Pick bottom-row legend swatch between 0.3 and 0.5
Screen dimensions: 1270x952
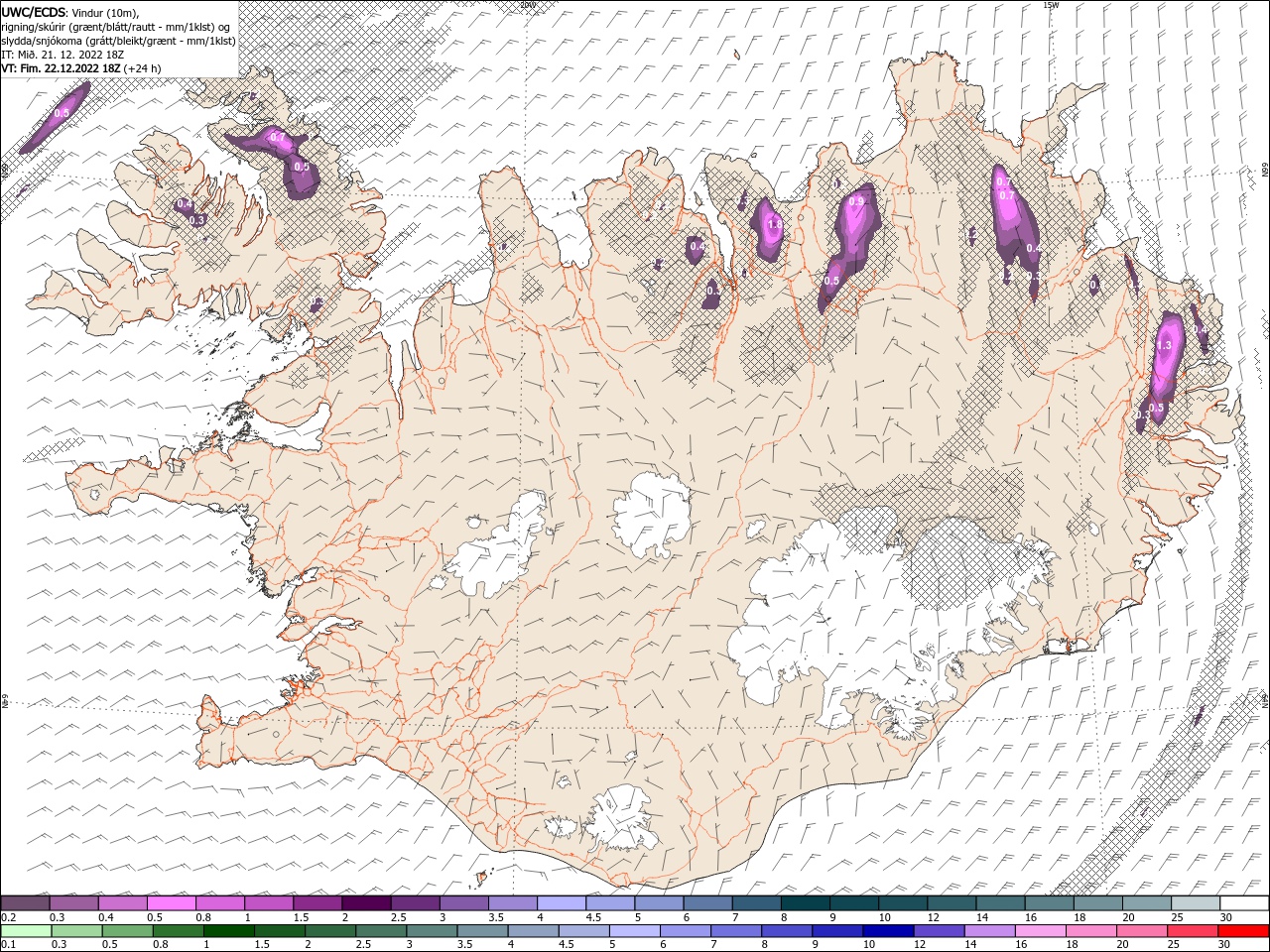(x=76, y=931)
